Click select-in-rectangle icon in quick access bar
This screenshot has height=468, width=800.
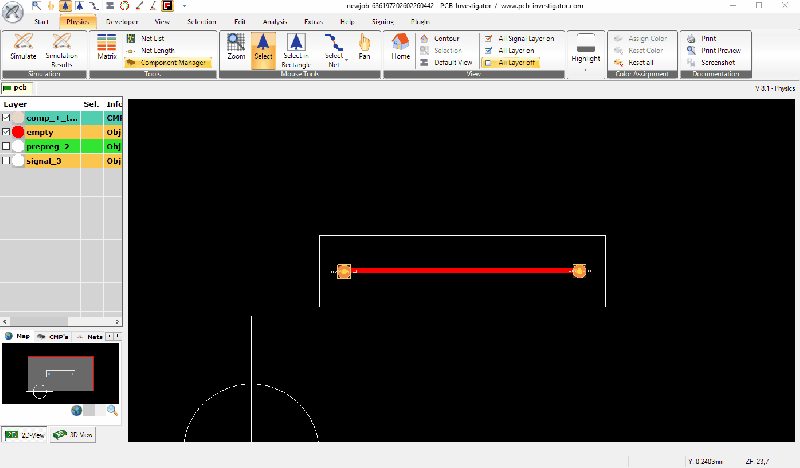80,6
